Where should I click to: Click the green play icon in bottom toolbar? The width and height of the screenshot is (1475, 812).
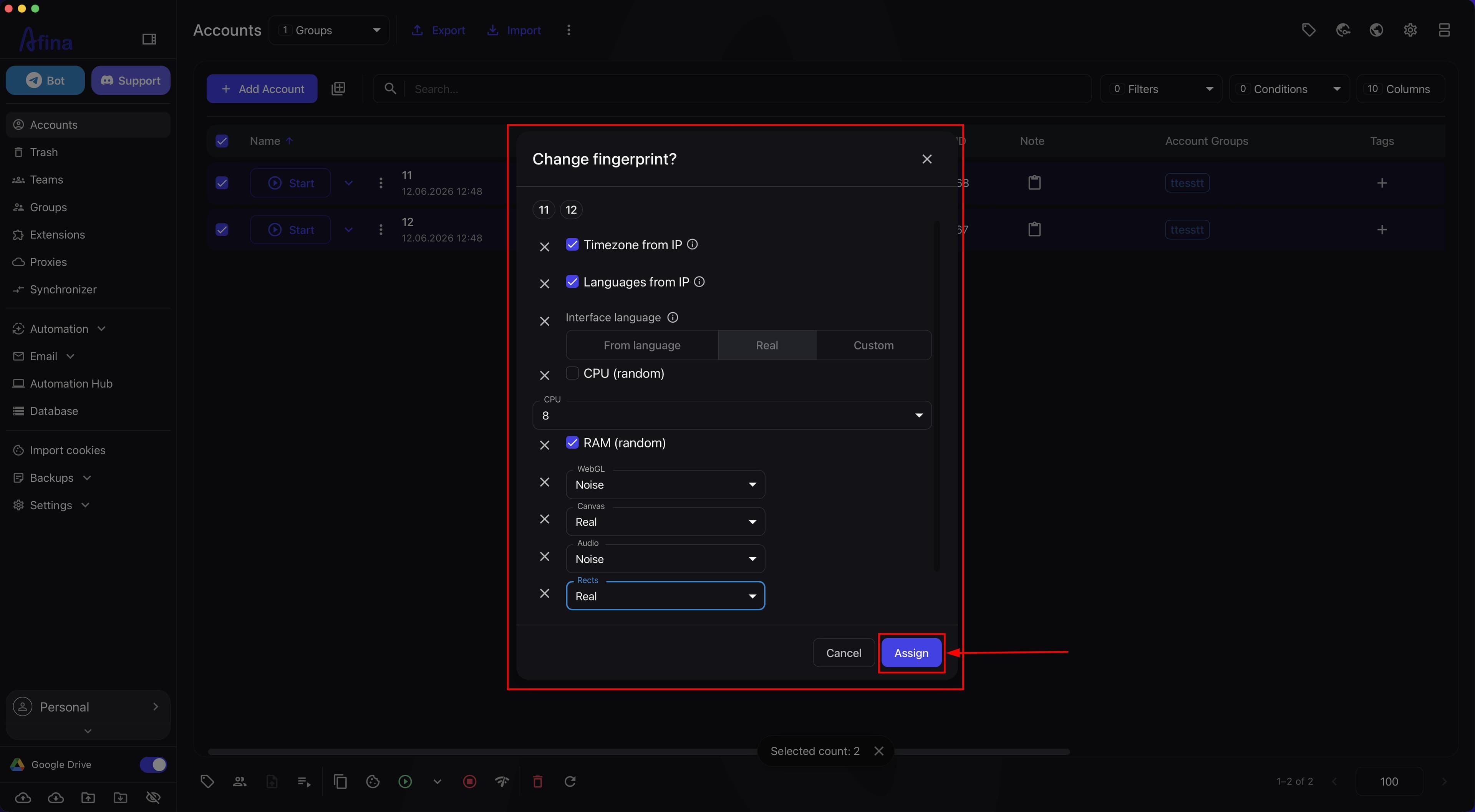point(405,781)
